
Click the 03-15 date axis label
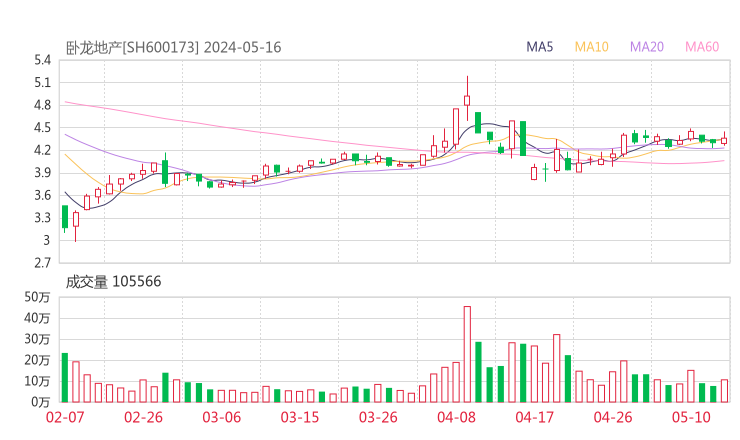click(x=300, y=417)
